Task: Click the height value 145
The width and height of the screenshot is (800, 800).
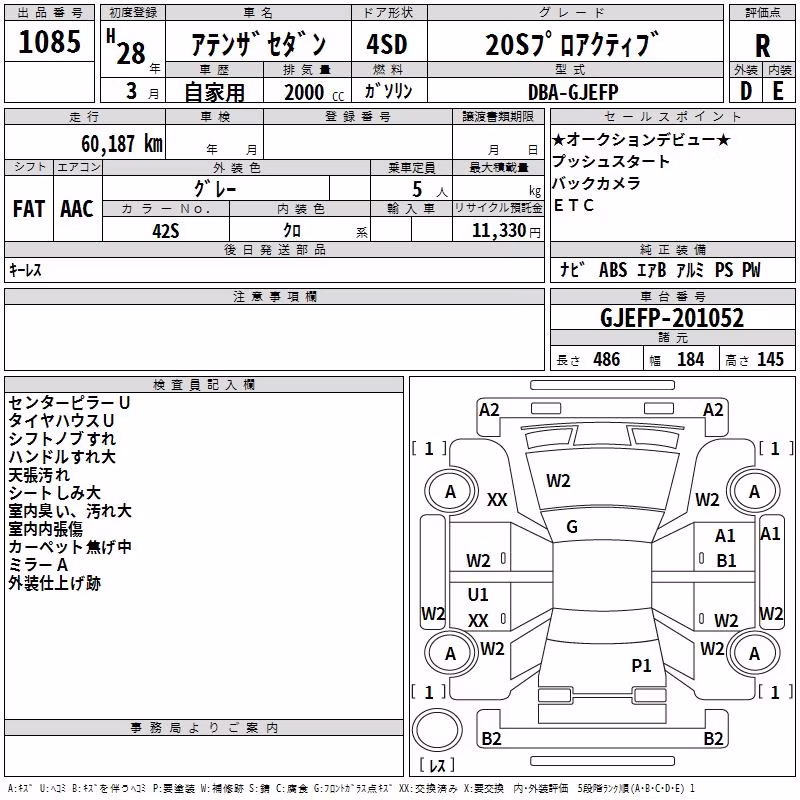Action: pos(770,360)
